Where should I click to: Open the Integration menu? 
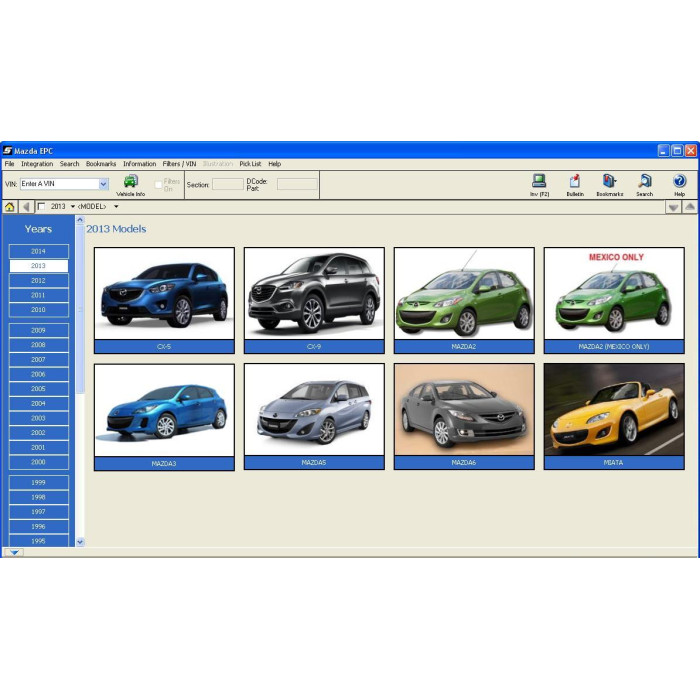click(37, 164)
